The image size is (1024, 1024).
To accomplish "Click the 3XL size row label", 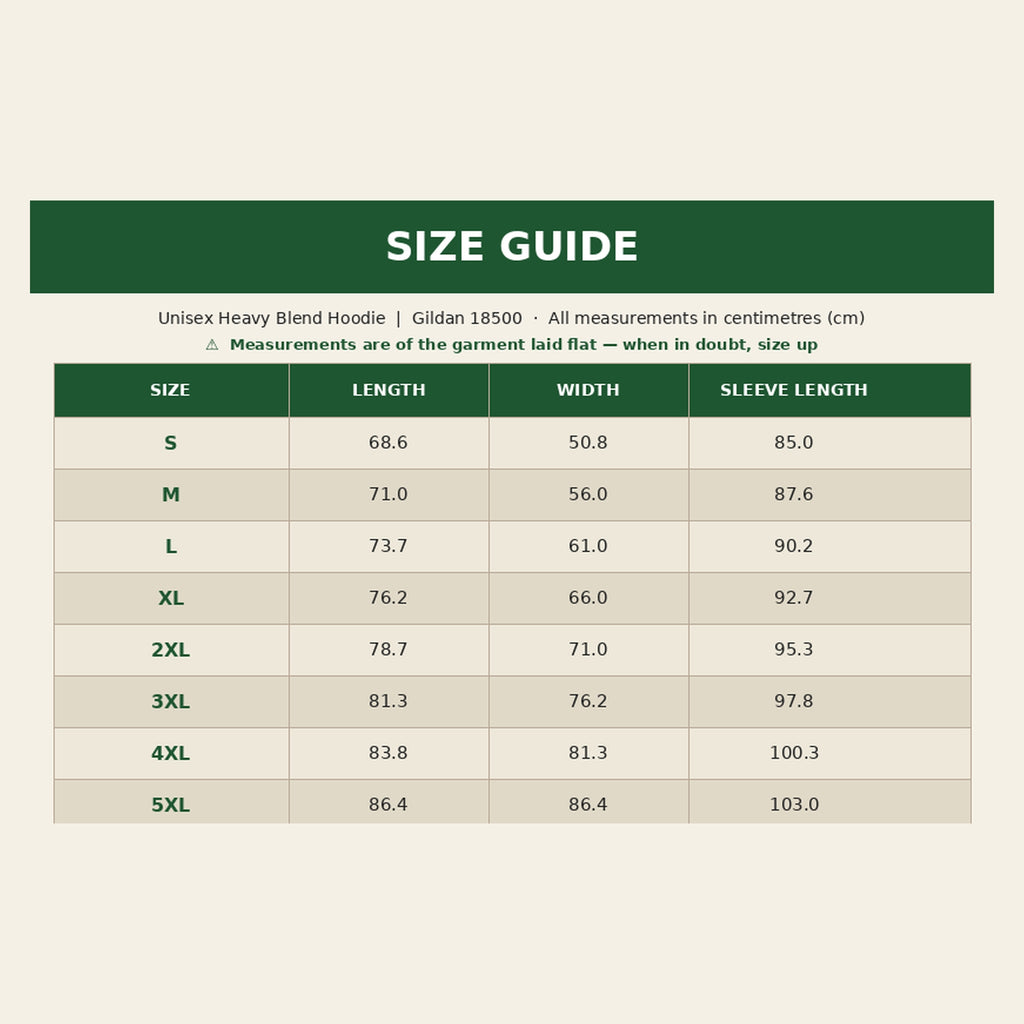I will pyautogui.click(x=170, y=701).
